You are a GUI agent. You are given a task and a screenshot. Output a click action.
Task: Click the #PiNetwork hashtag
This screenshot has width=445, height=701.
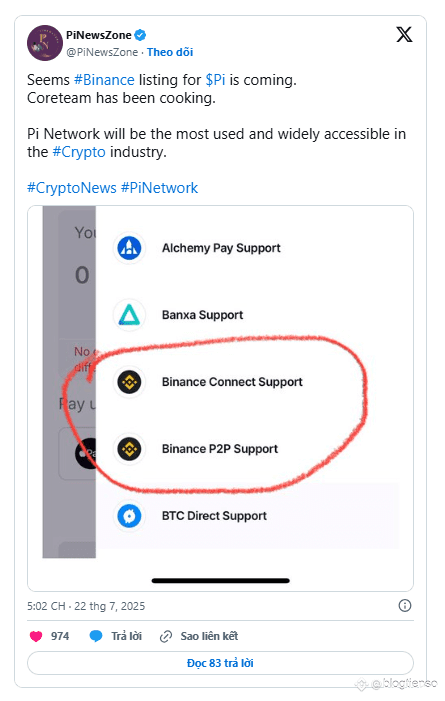(159, 188)
